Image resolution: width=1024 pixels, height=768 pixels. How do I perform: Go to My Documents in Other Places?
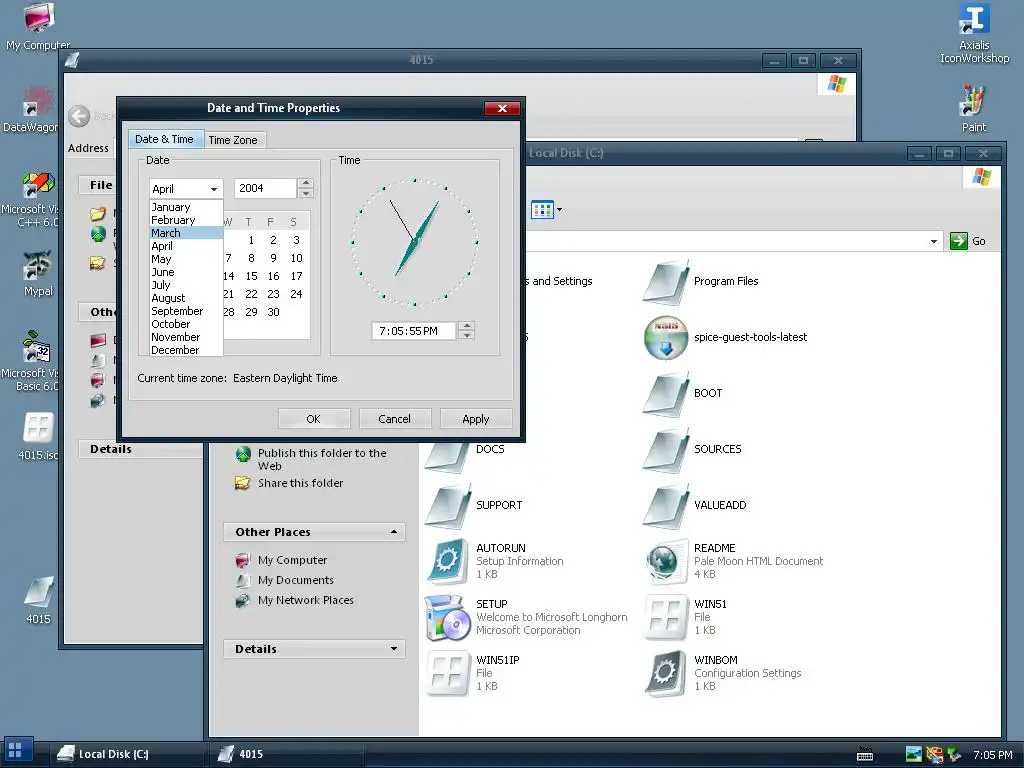[285, 580]
